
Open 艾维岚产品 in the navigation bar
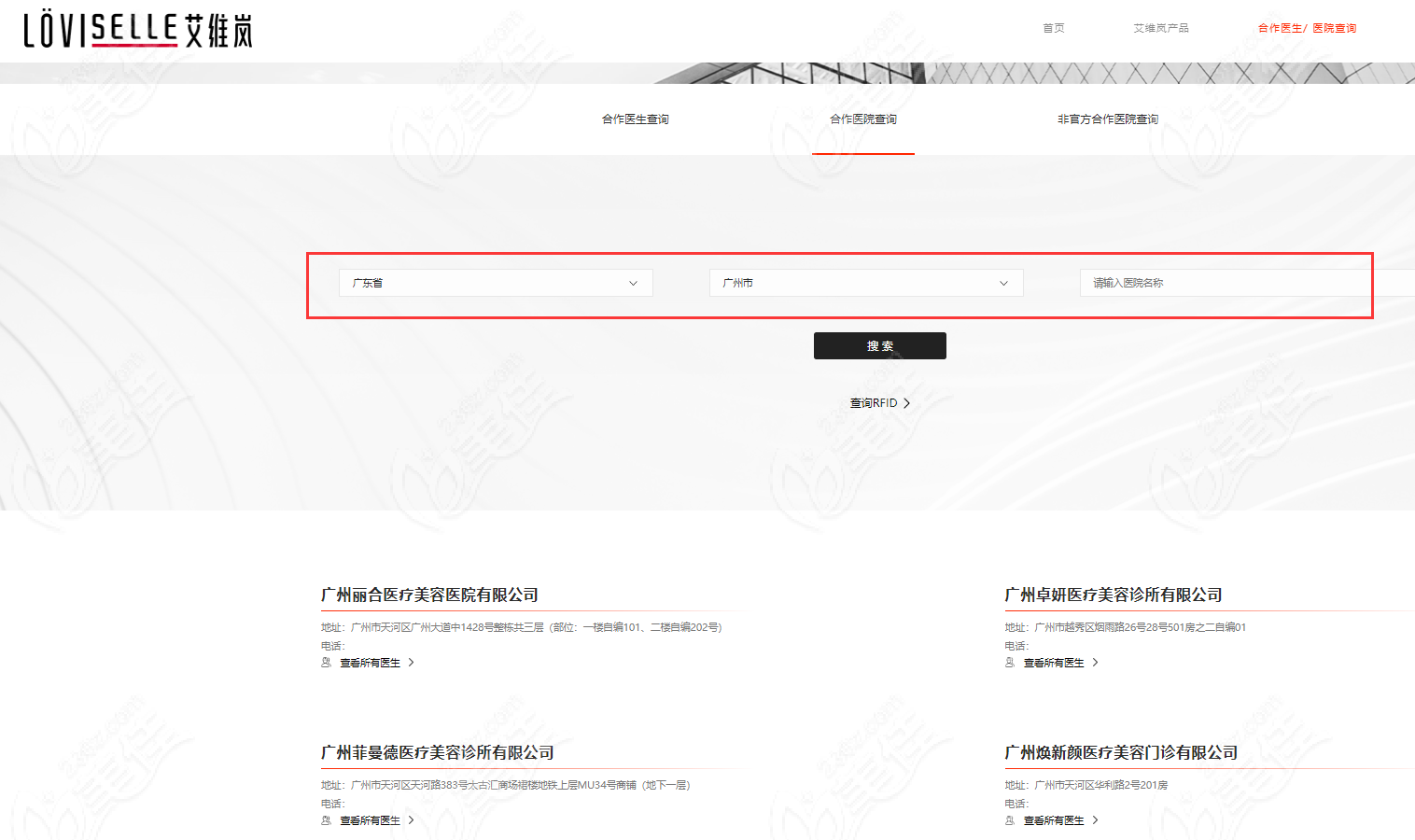[1160, 28]
